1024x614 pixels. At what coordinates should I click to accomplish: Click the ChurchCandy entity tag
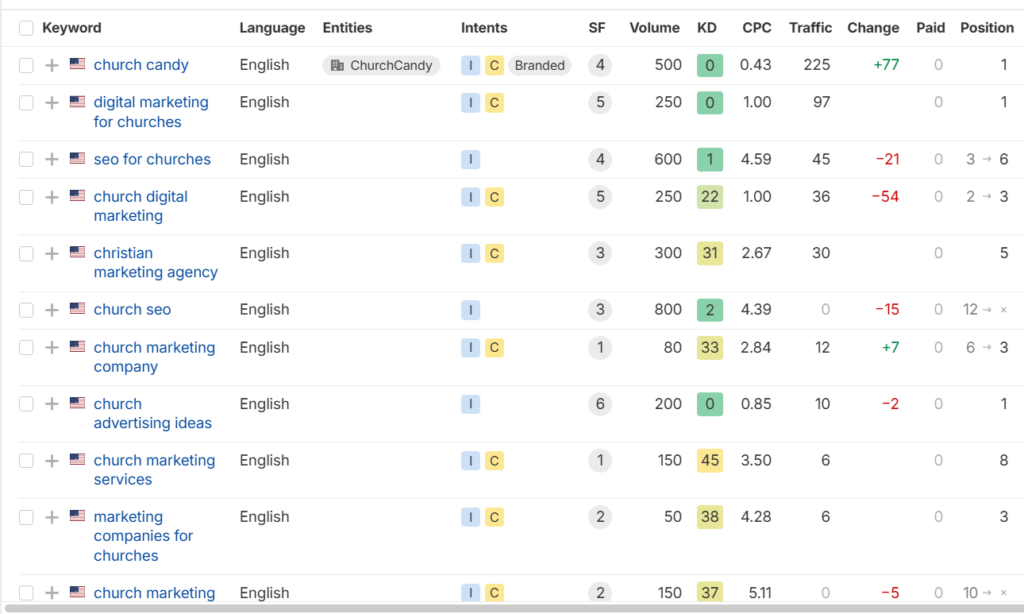[381, 65]
